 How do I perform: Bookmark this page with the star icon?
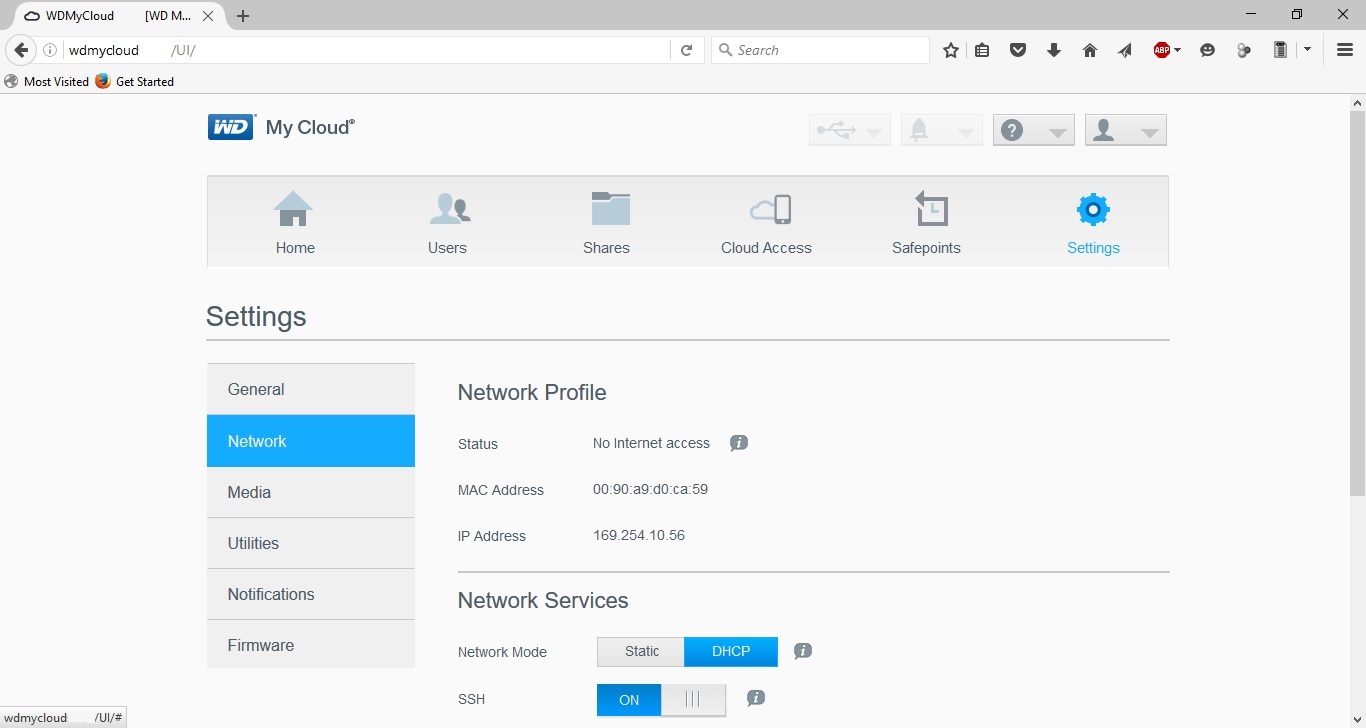(951, 50)
